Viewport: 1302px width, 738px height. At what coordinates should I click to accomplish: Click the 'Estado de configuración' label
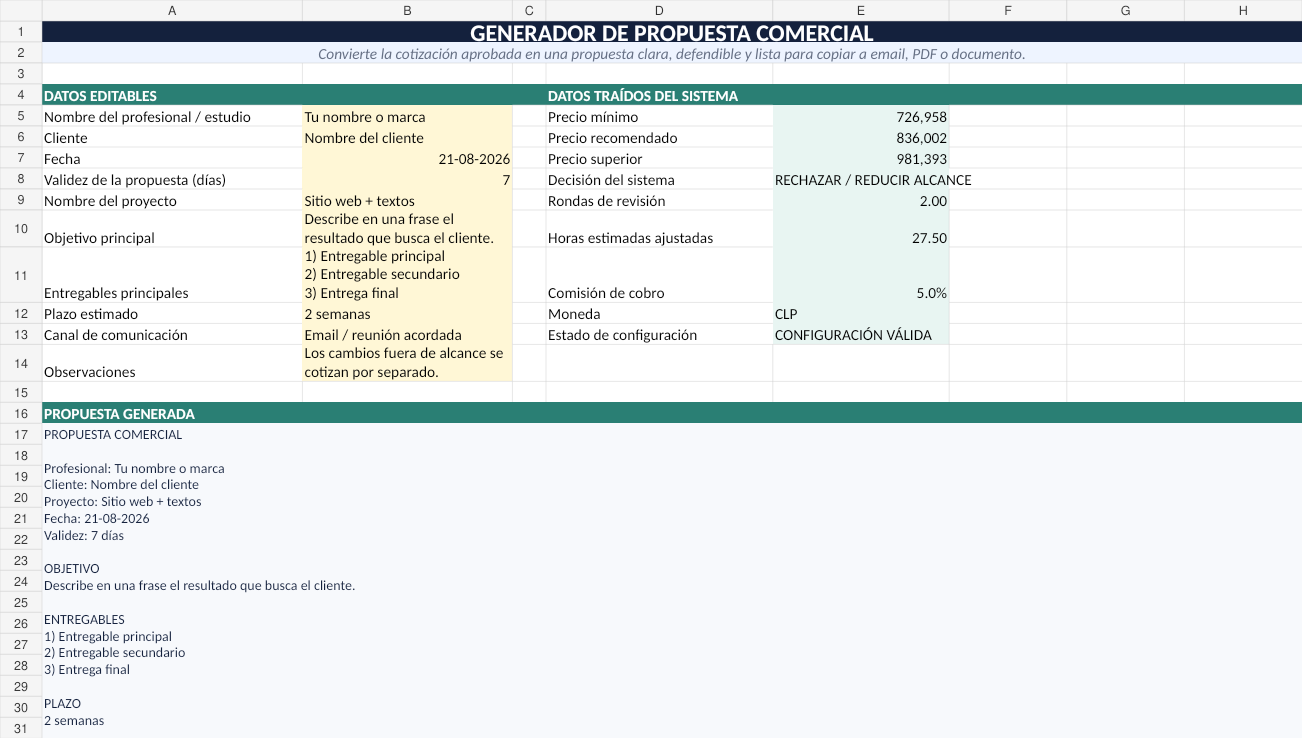622,335
